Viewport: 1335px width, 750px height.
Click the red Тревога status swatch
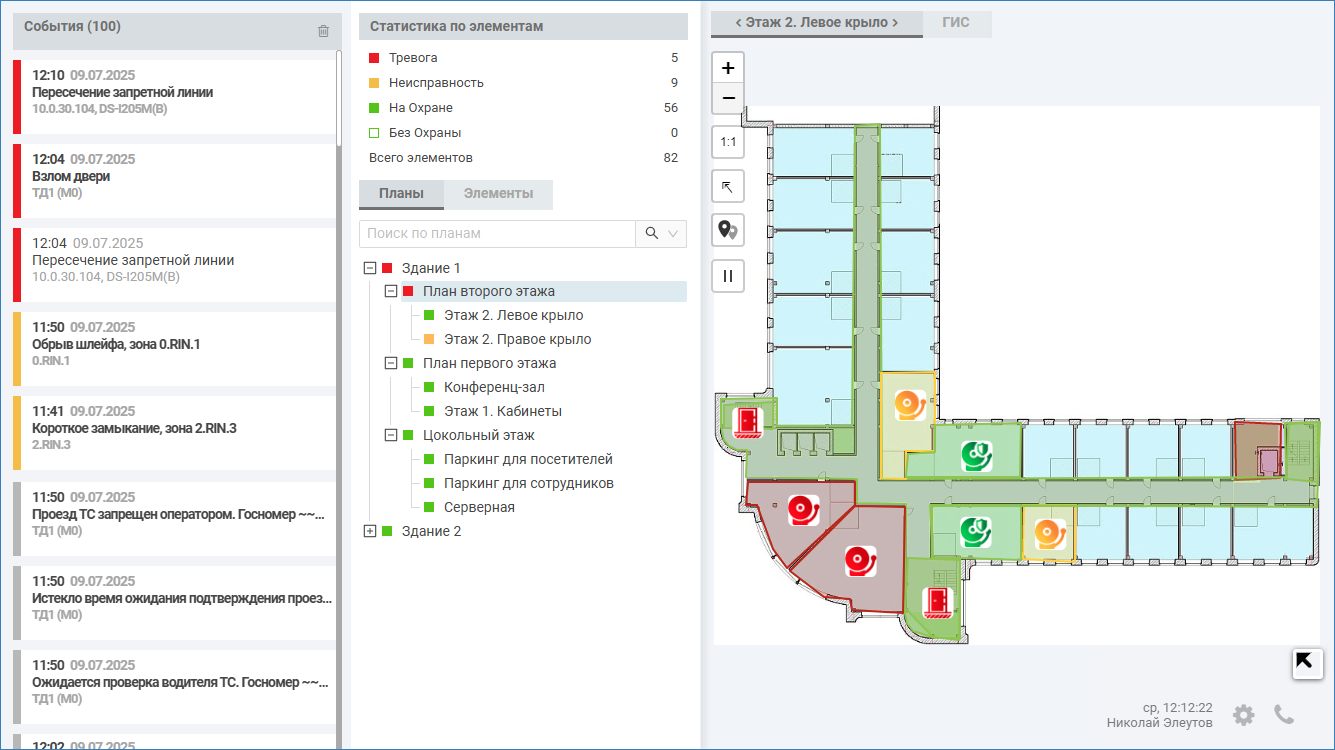pos(374,58)
